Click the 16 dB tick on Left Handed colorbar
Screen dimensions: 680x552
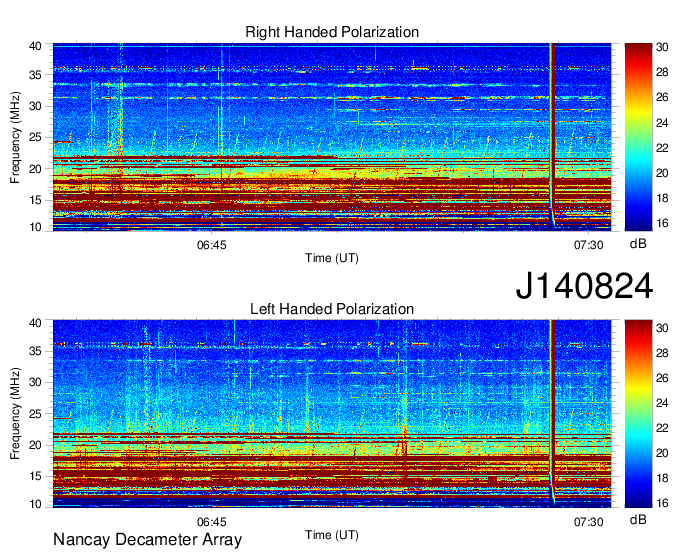point(662,503)
